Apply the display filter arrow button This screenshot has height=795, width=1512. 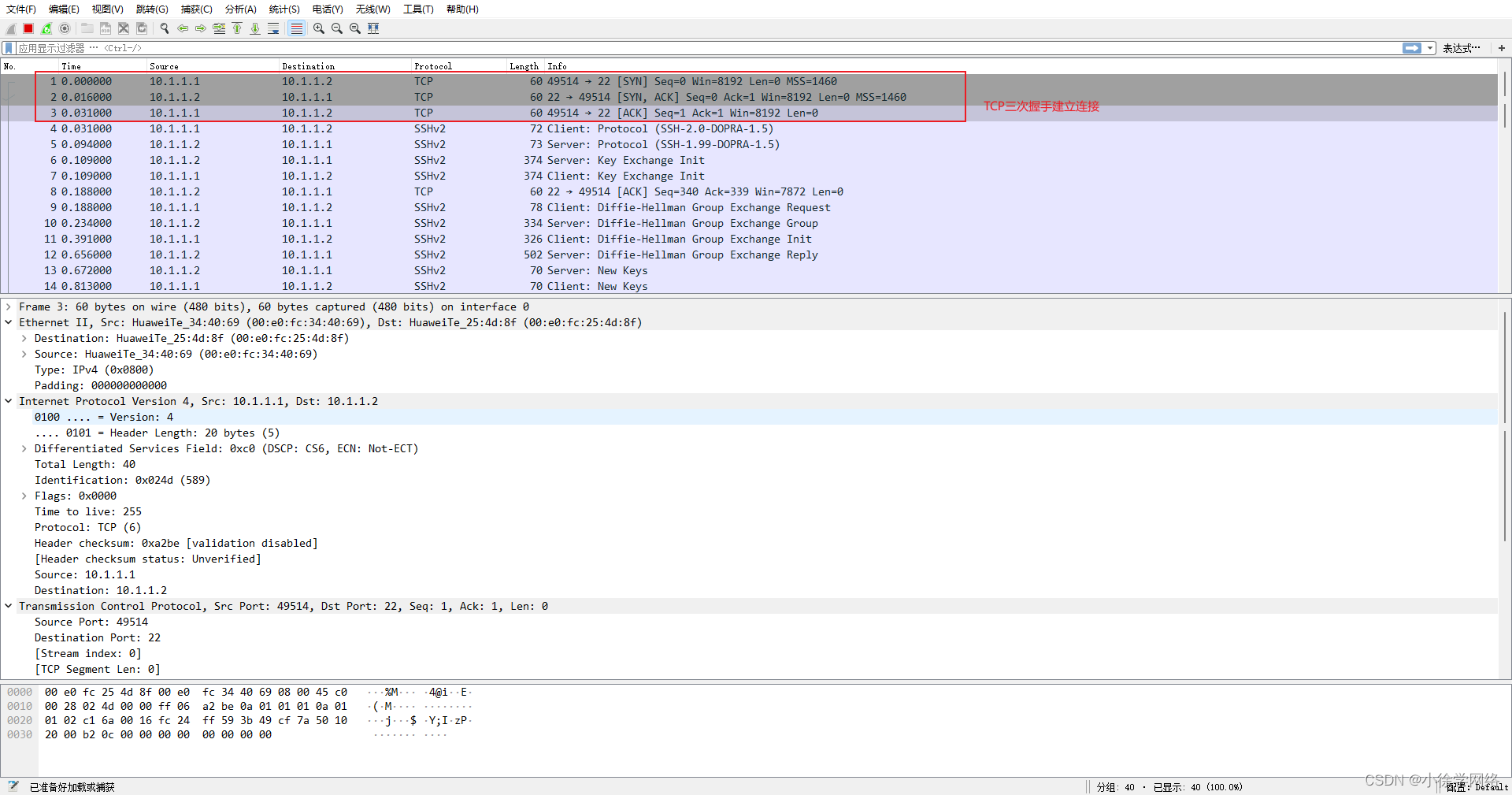point(1412,48)
